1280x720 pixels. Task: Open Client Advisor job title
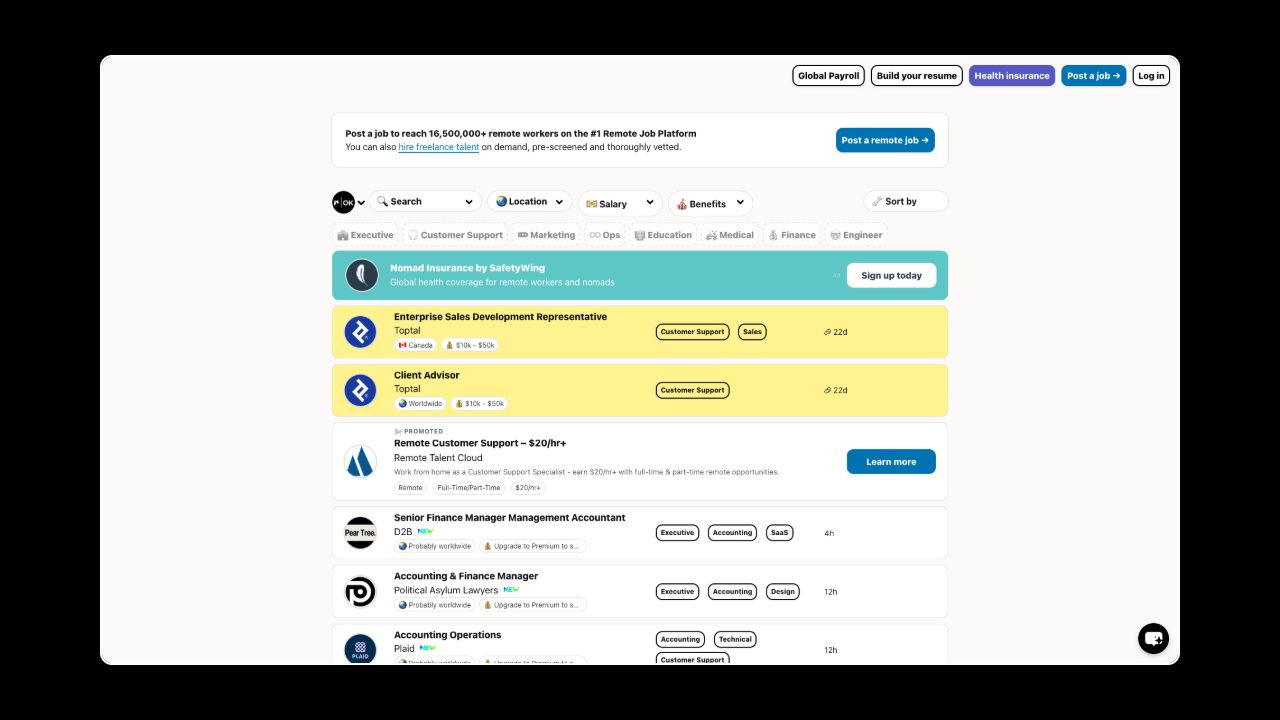tap(427, 376)
